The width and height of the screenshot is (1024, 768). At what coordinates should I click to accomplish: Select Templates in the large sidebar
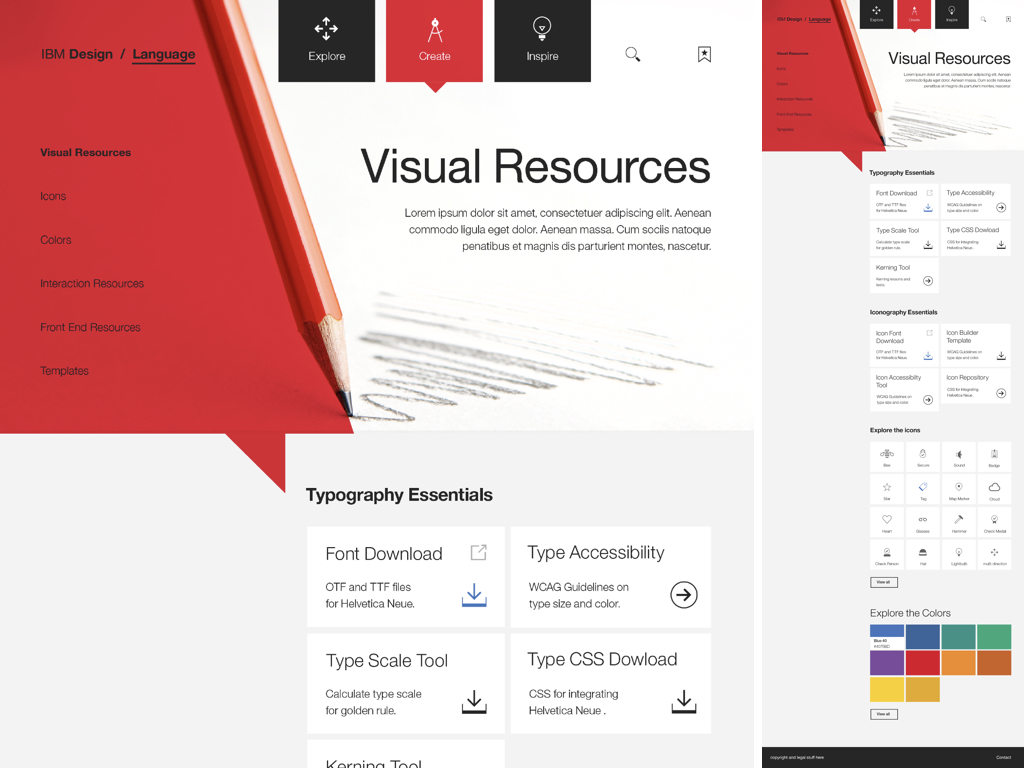click(64, 371)
